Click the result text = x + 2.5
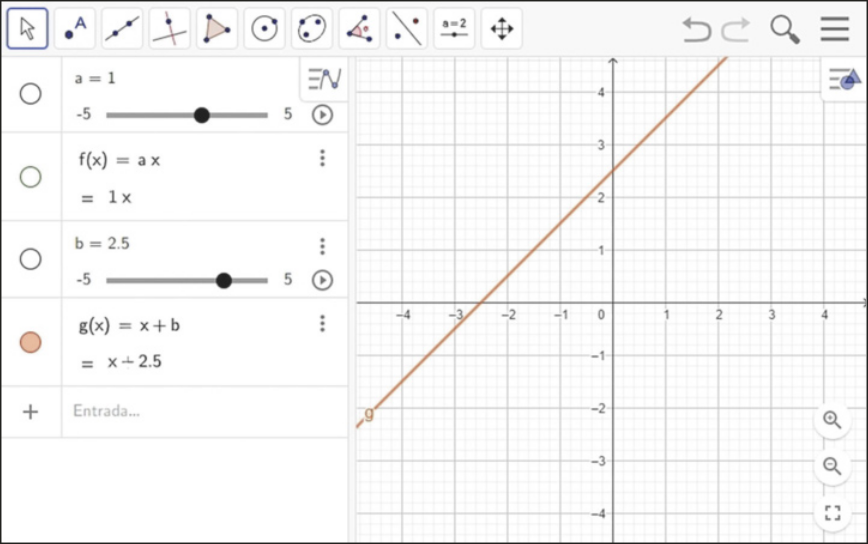 [x=121, y=362]
